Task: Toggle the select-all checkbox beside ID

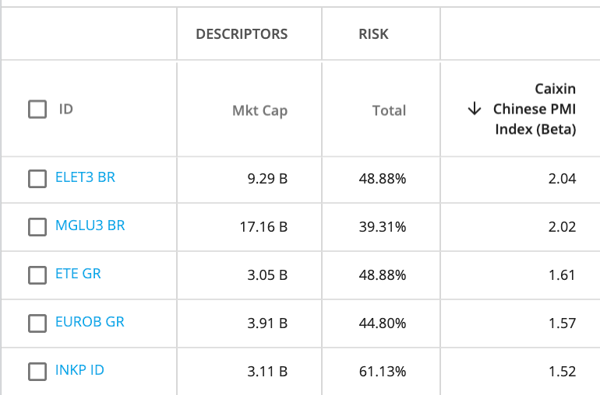Action: tap(38, 109)
